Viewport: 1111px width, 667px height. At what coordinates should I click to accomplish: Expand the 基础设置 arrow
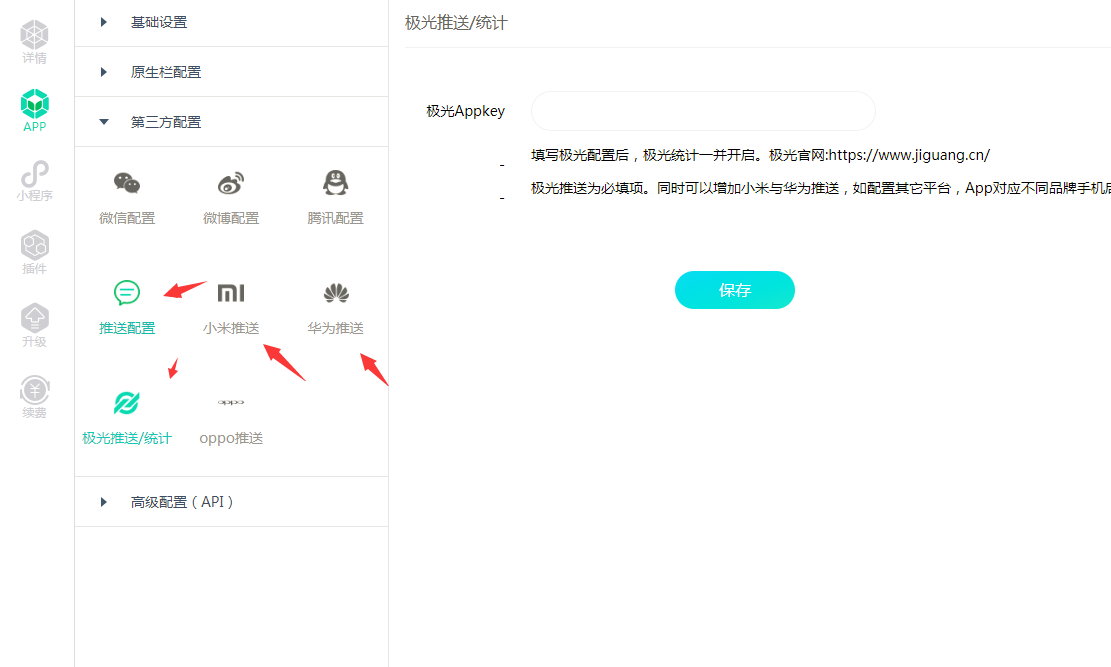click(x=103, y=22)
